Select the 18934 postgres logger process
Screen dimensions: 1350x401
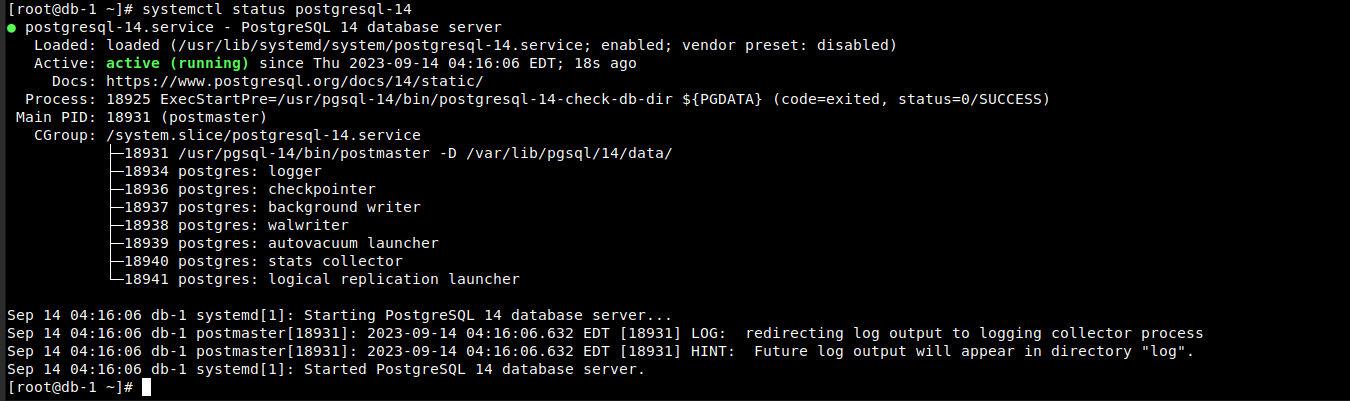click(222, 171)
